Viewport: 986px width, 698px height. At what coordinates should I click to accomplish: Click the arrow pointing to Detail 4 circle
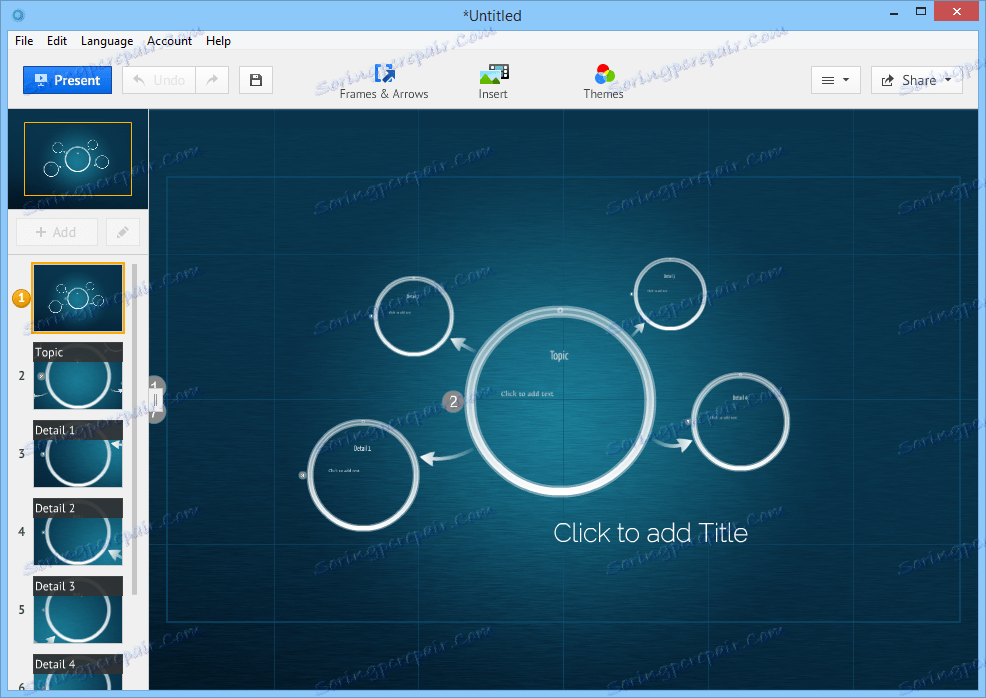672,444
